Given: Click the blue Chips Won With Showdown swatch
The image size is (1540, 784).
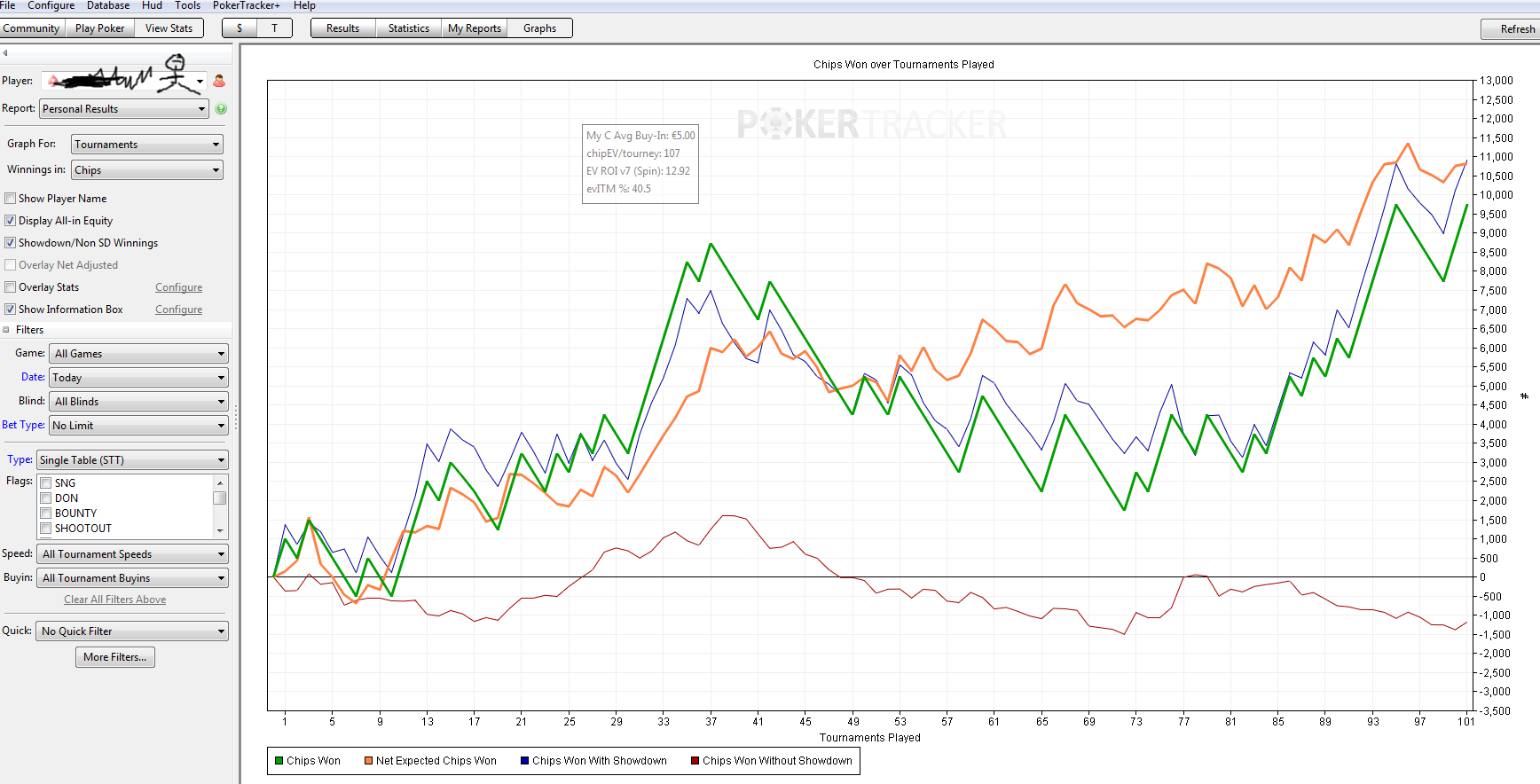Looking at the screenshot, I should (525, 761).
